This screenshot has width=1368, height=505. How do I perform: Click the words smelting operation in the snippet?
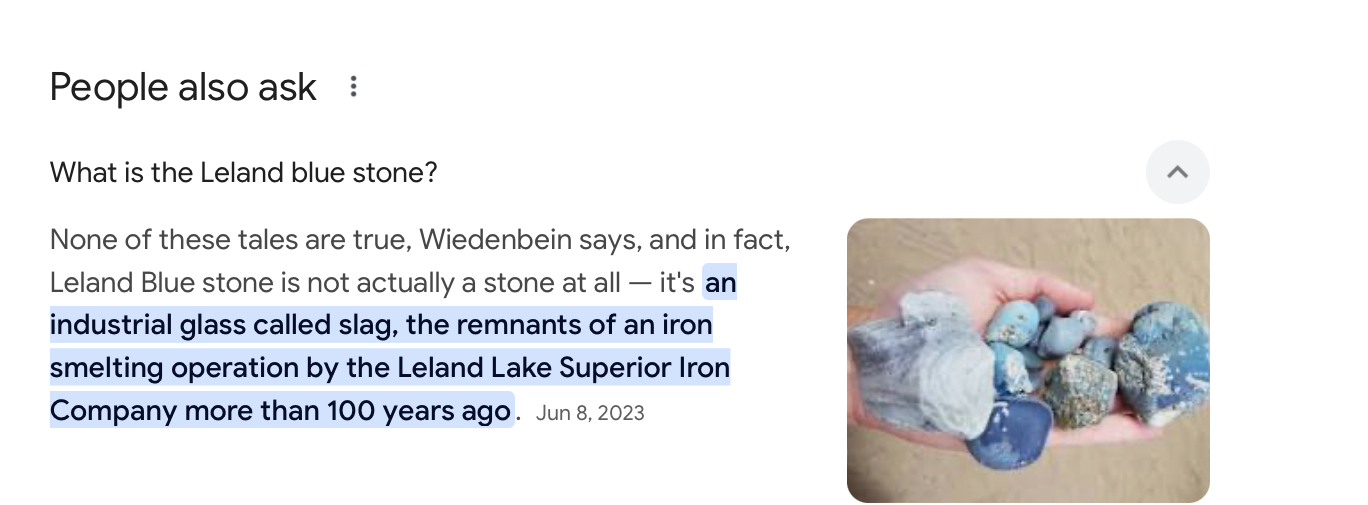pos(172,368)
